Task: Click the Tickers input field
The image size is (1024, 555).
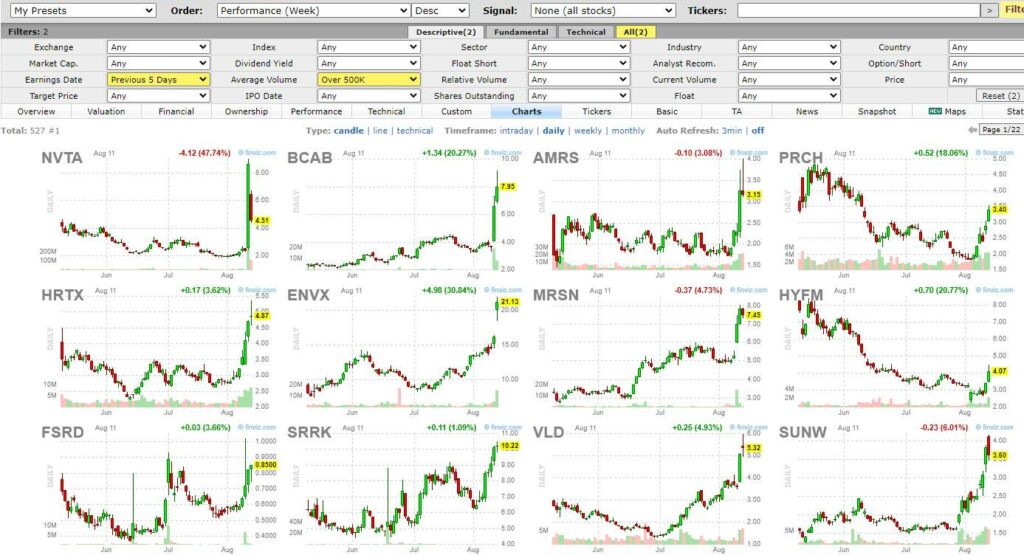Action: pos(859,10)
